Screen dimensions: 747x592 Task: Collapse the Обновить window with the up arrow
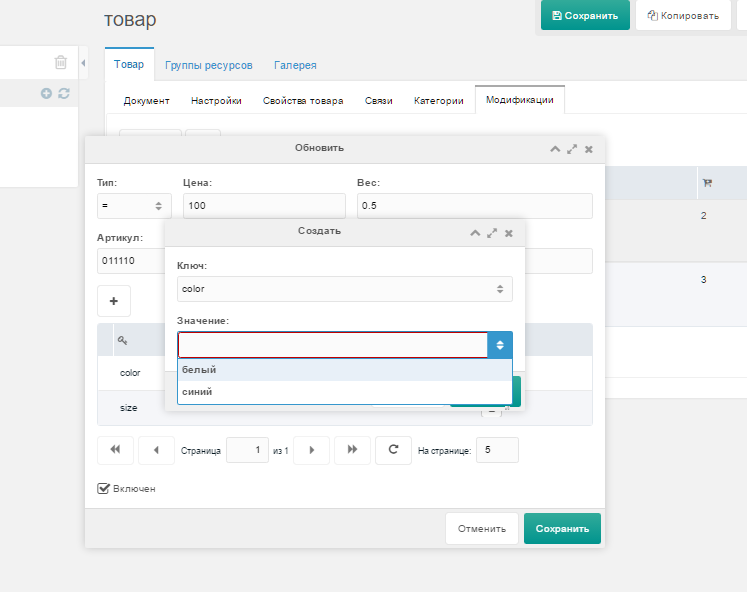pyautogui.click(x=555, y=148)
